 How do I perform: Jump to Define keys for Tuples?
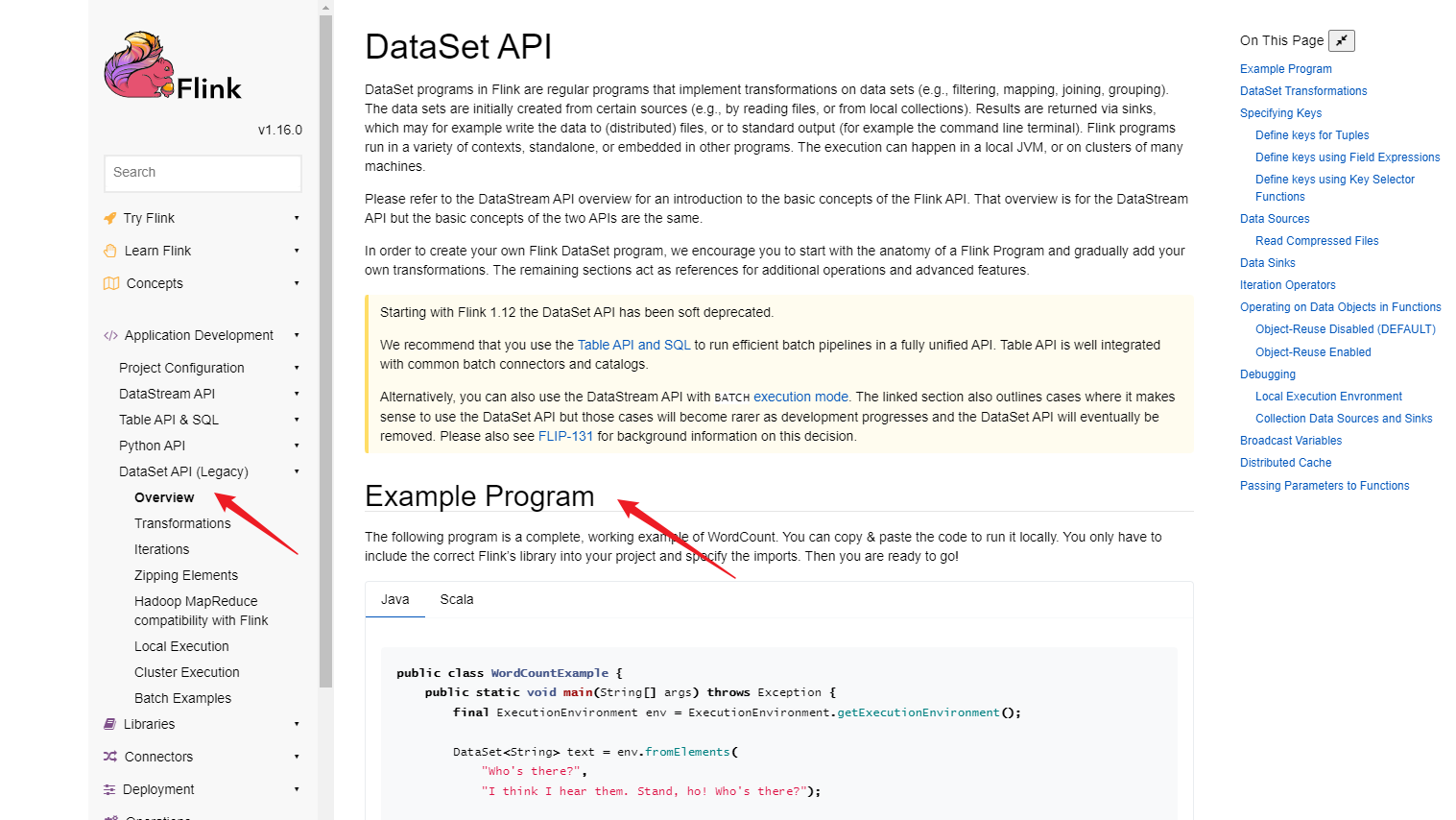point(1312,135)
